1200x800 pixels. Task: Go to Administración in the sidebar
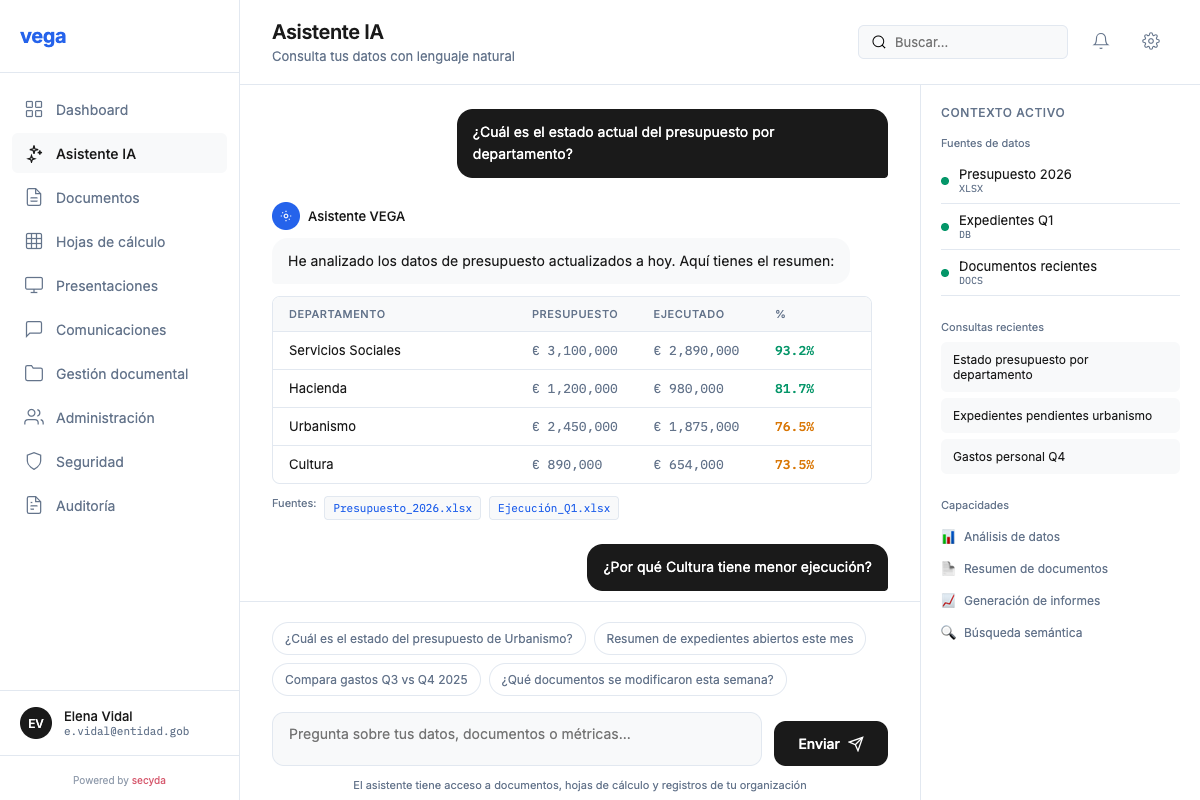point(105,418)
